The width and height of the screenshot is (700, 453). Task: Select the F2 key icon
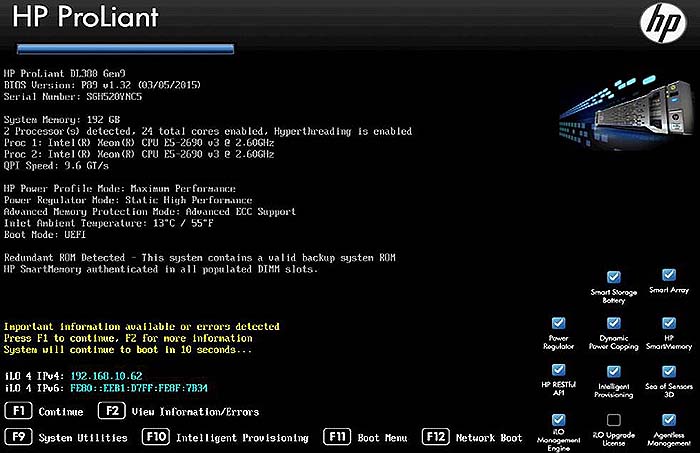[112, 411]
